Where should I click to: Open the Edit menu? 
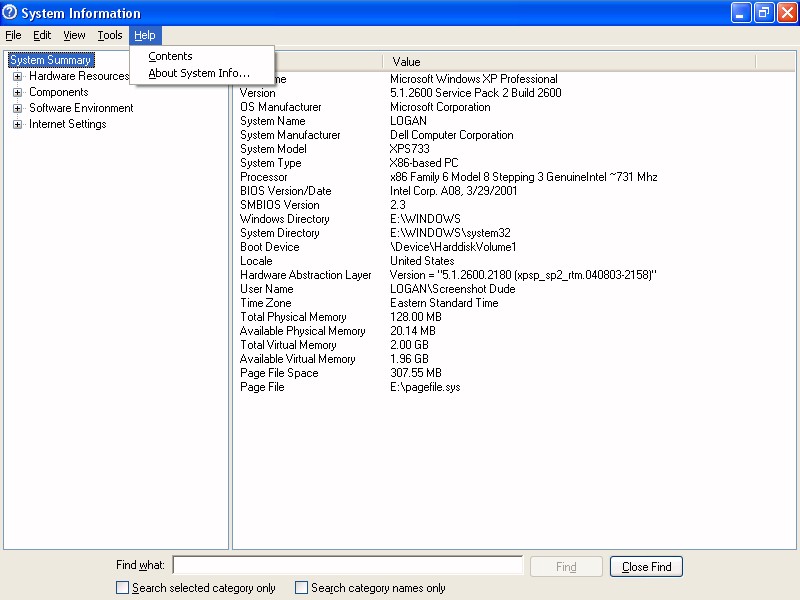click(x=42, y=35)
